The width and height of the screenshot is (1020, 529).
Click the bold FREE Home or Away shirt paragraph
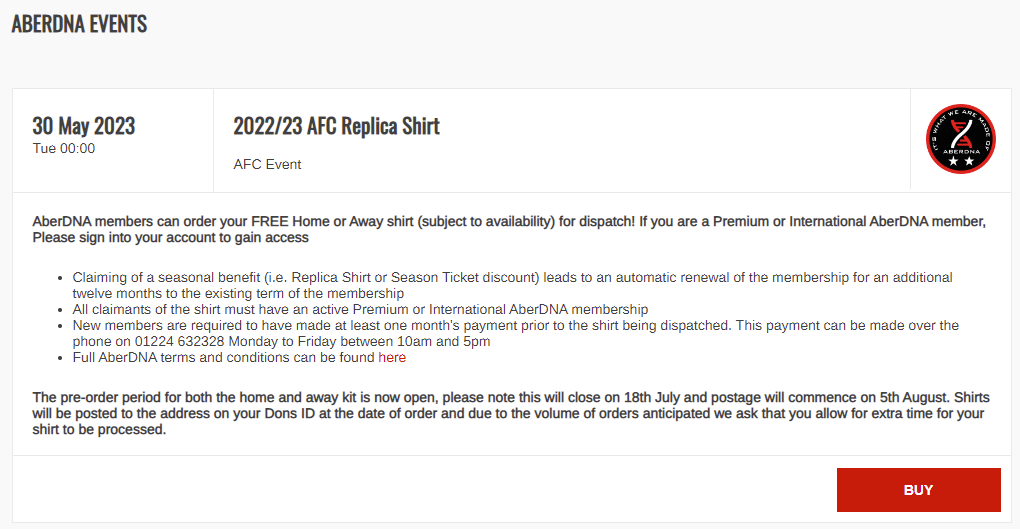[509, 230]
